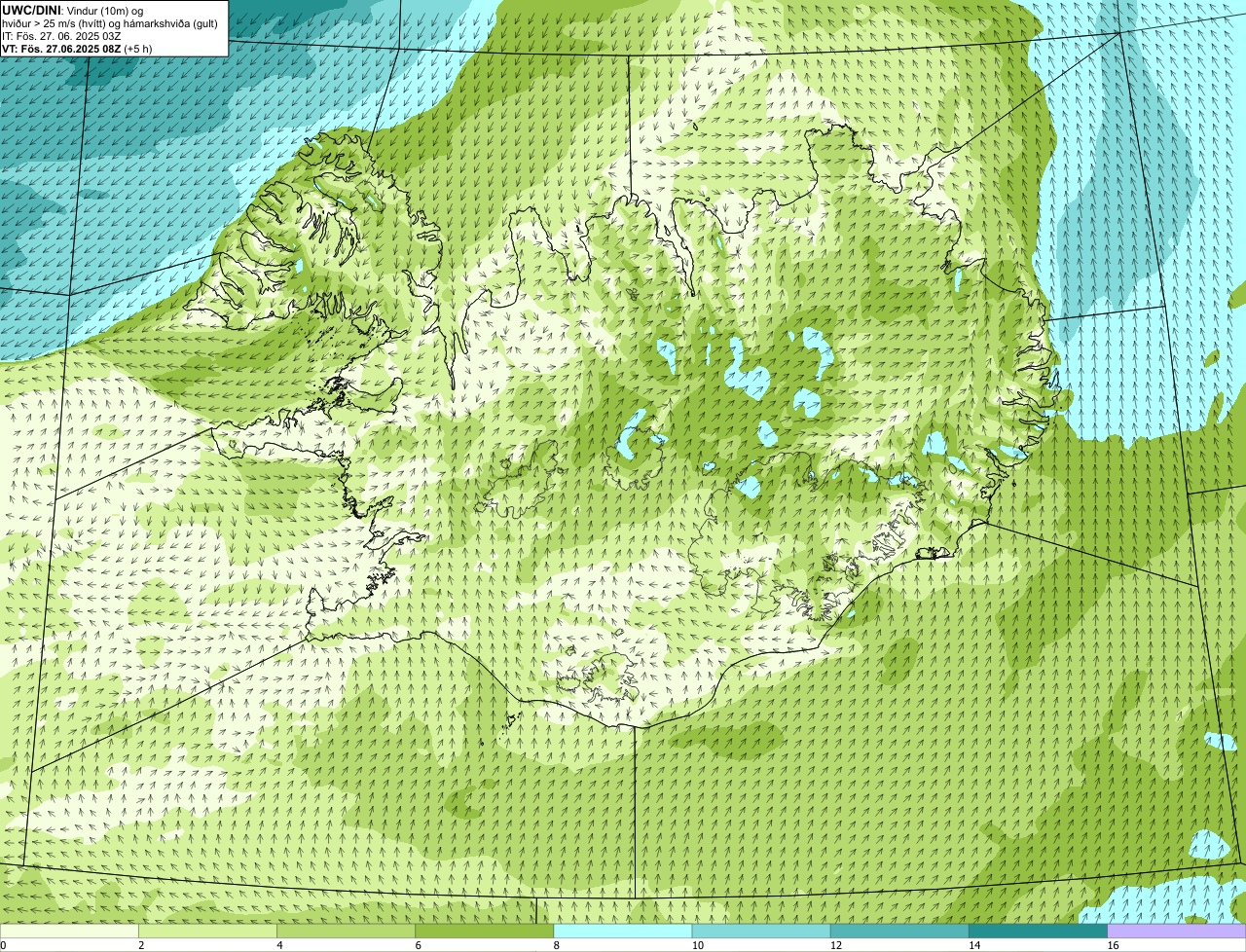Click the dark teal 14–16 m/s legend swatch
This screenshot has height=952, width=1246.
click(x=1038, y=932)
